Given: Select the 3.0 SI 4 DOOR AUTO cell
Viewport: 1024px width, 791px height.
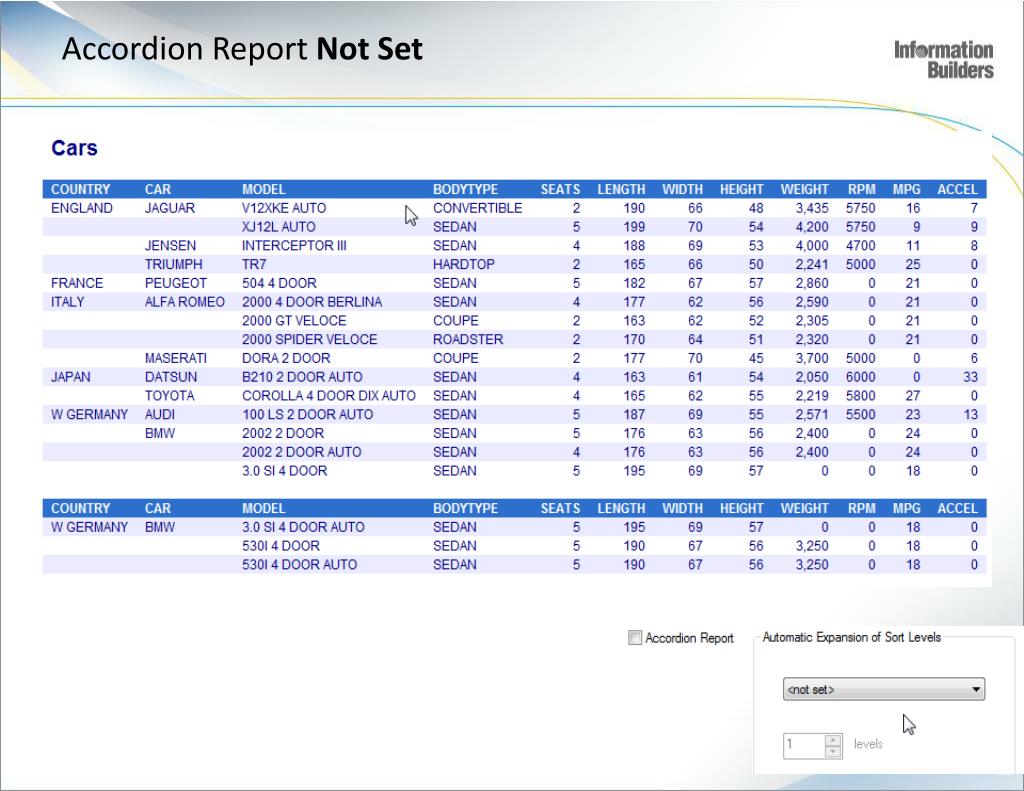Looking at the screenshot, I should coord(303,527).
